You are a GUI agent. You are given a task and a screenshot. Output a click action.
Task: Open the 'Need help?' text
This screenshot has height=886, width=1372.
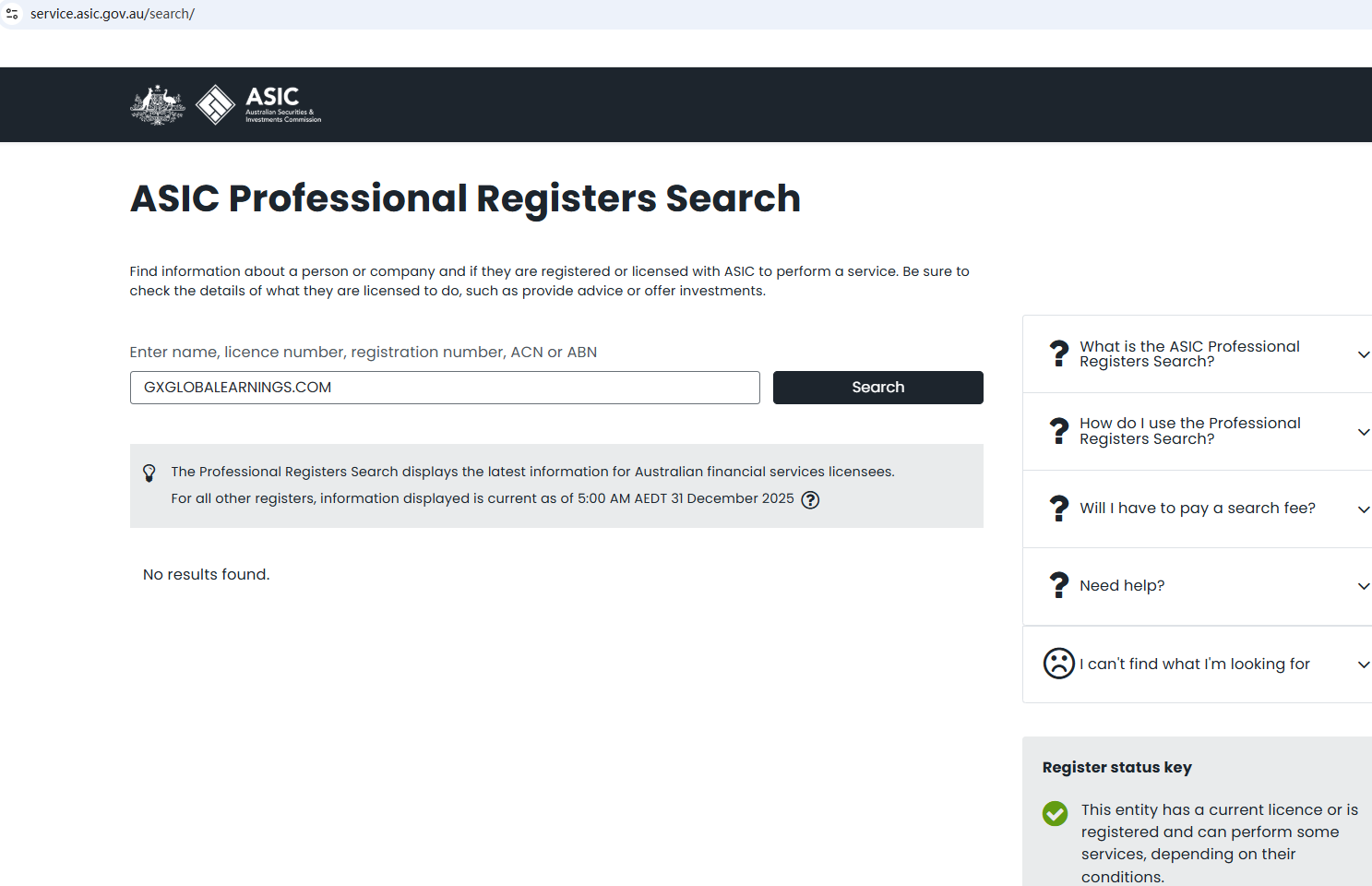click(1122, 586)
